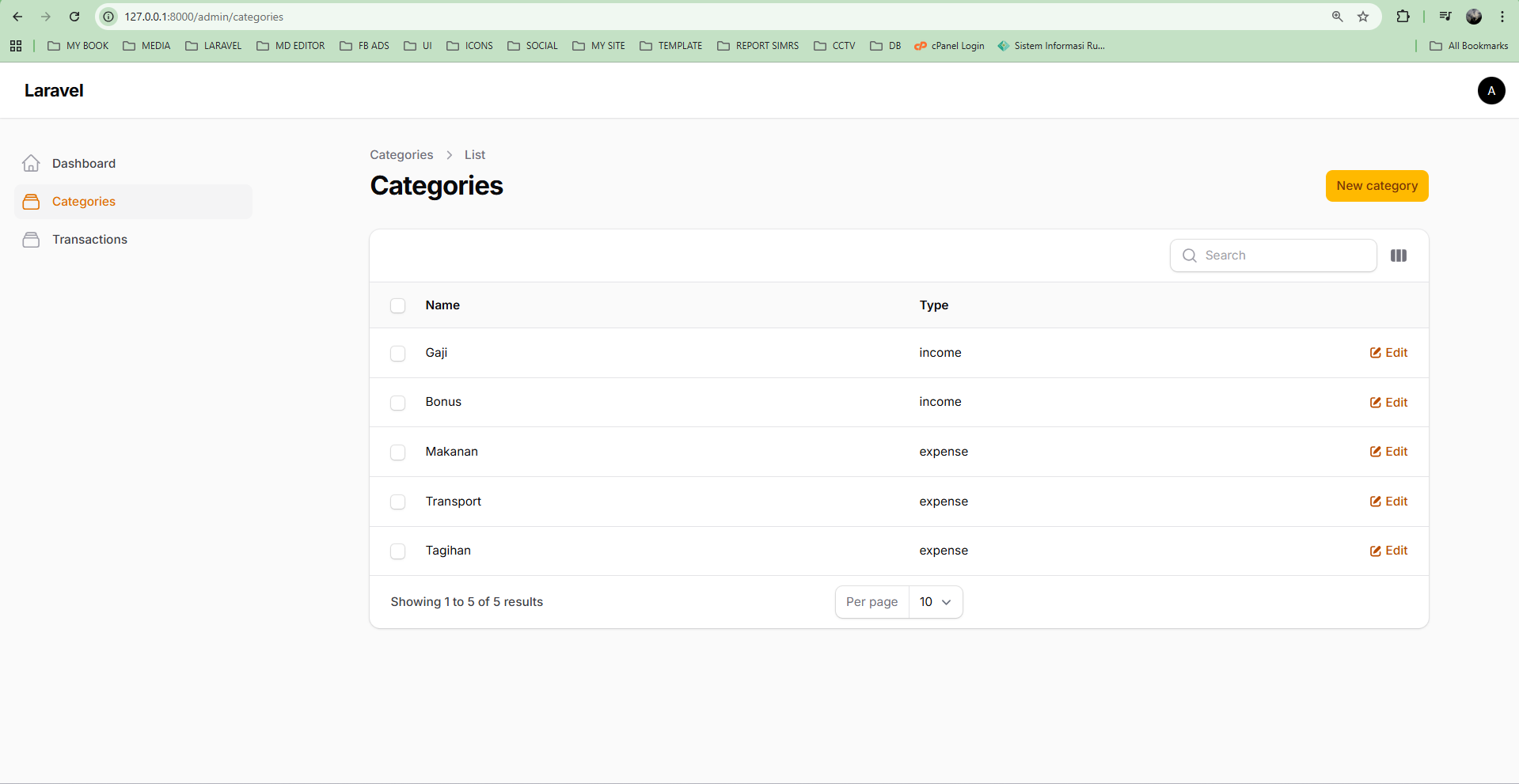Reload the page with refresh icon
This screenshot has width=1519, height=784.
click(x=74, y=17)
